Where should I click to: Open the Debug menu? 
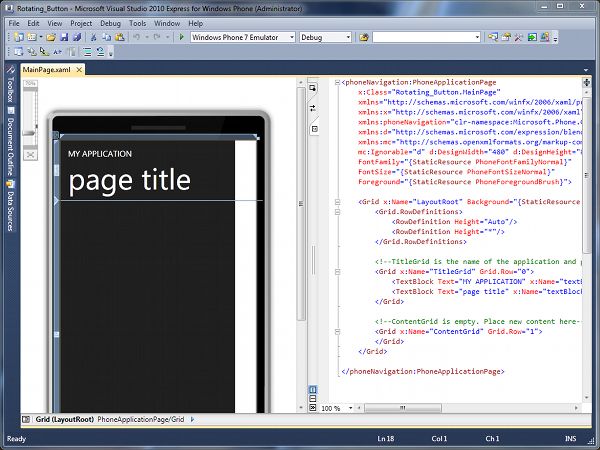pyautogui.click(x=110, y=23)
